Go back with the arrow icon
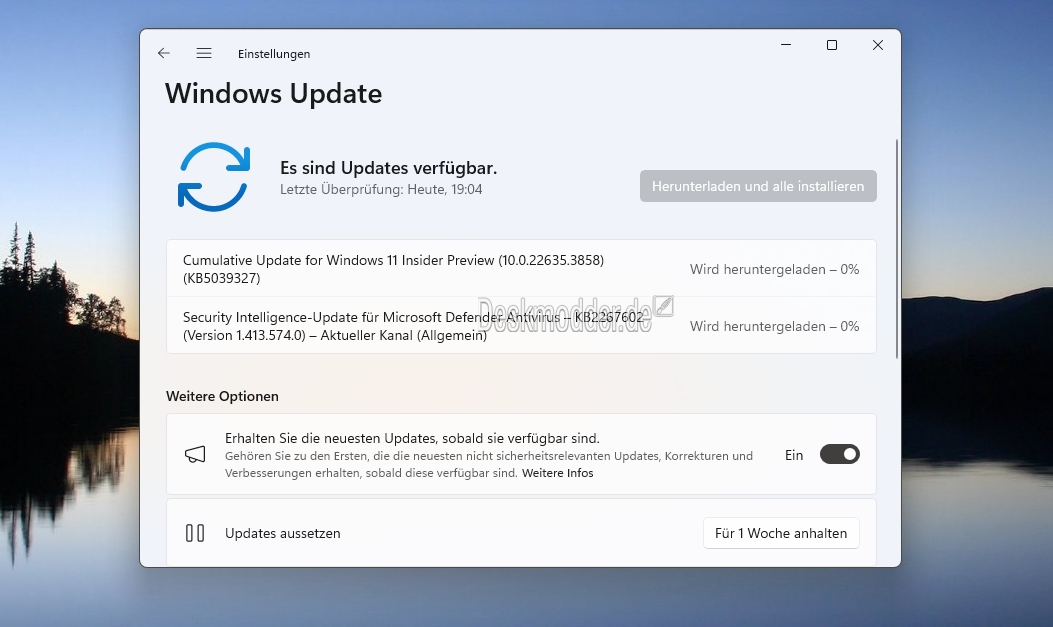This screenshot has height=627, width=1053. (164, 53)
